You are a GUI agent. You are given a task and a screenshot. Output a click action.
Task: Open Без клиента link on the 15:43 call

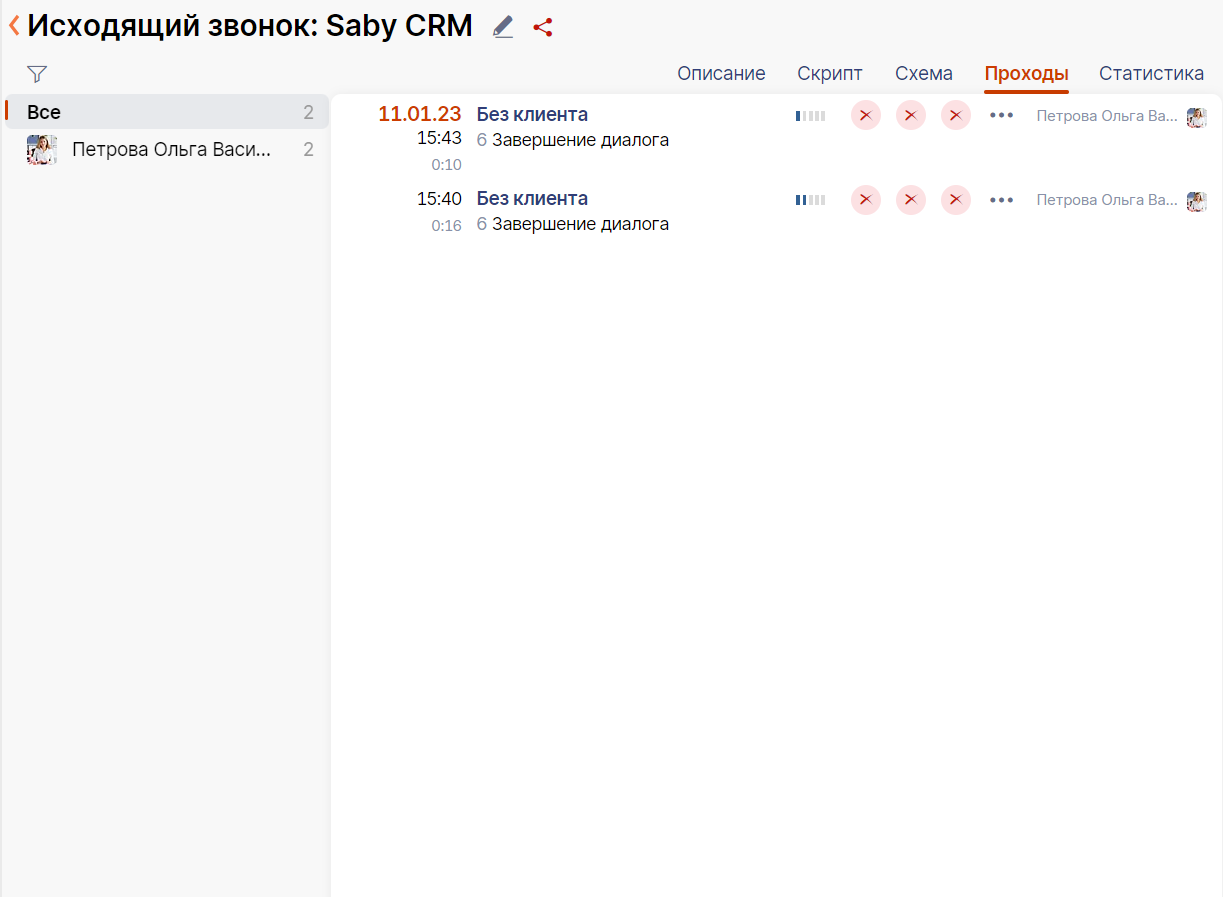point(533,114)
